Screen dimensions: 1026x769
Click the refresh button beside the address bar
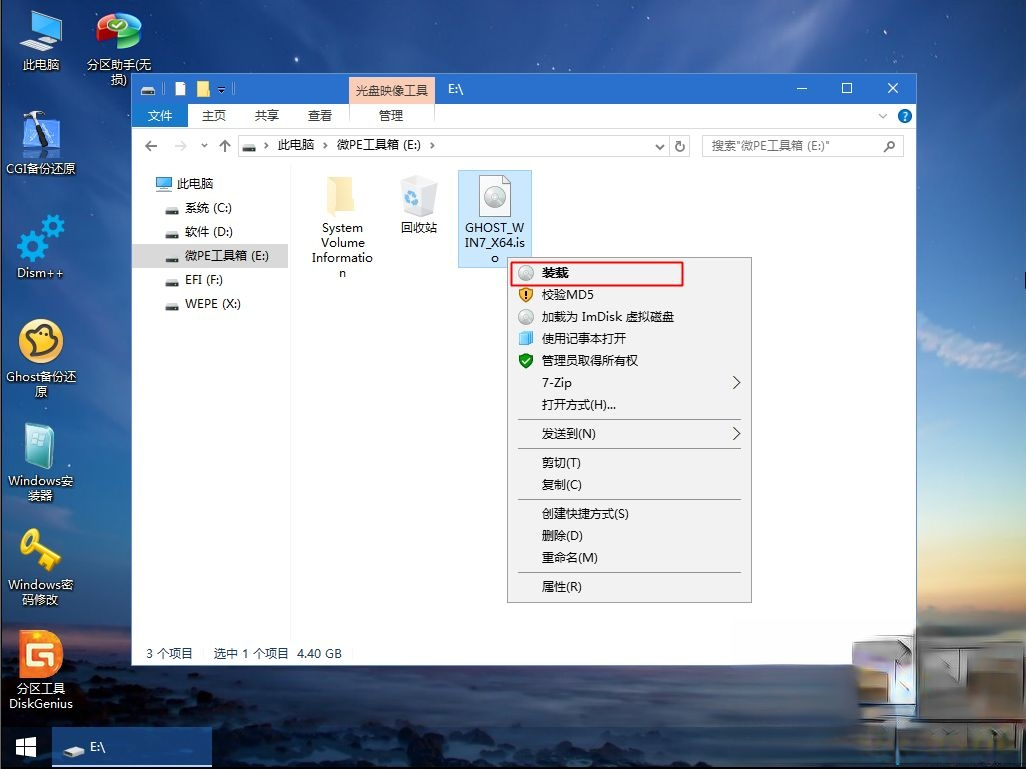click(680, 145)
